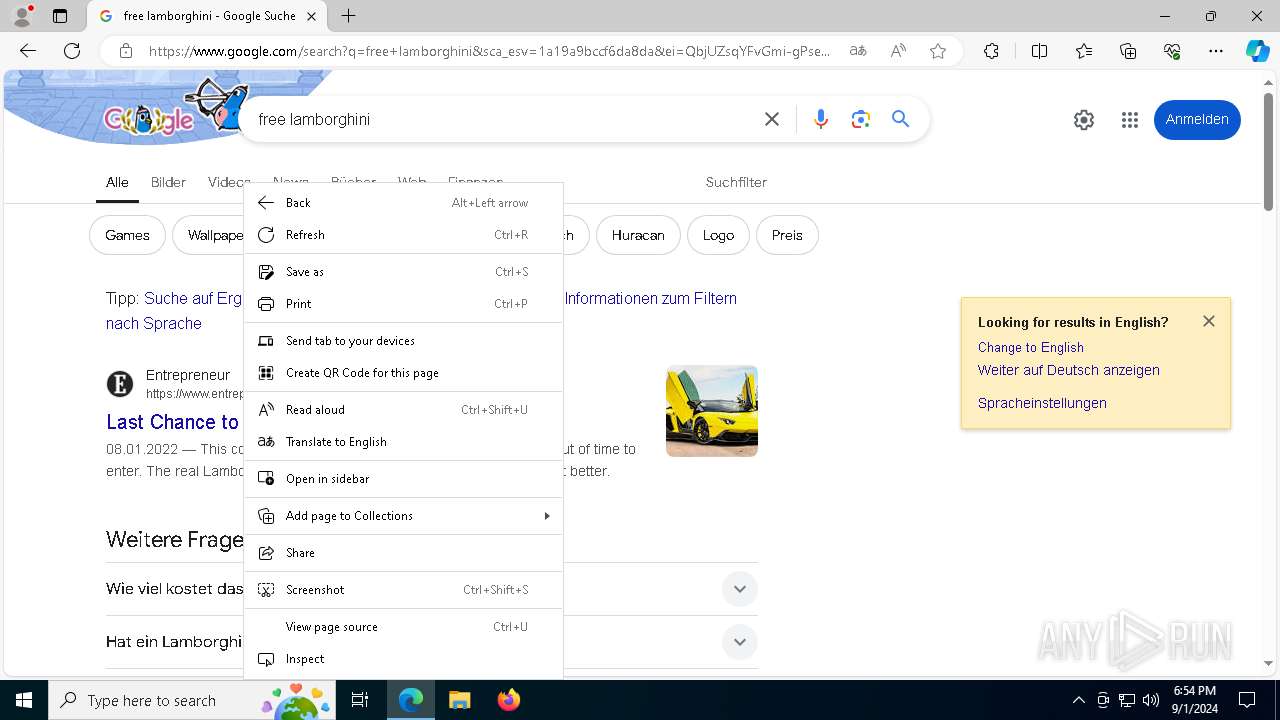1280x720 pixels.
Task: Select Read aloud in the context menu
Action: 403,410
